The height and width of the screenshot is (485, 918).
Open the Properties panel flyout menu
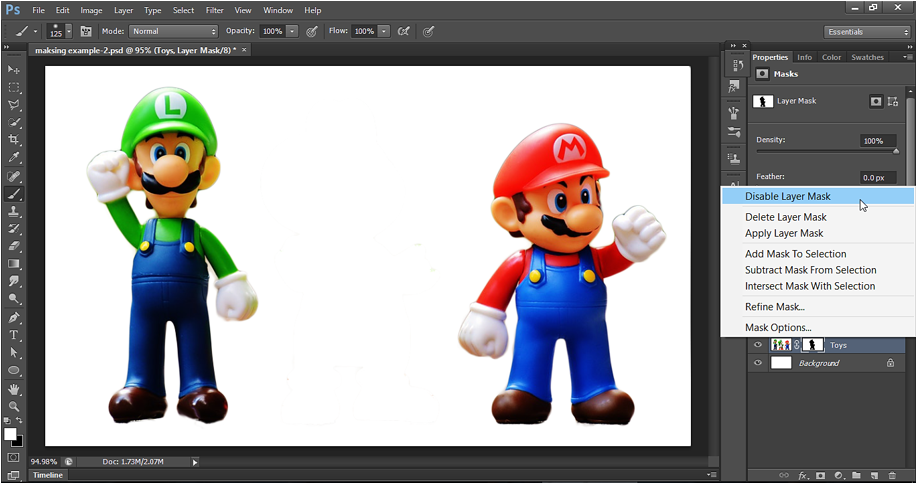pyautogui.click(x=907, y=57)
